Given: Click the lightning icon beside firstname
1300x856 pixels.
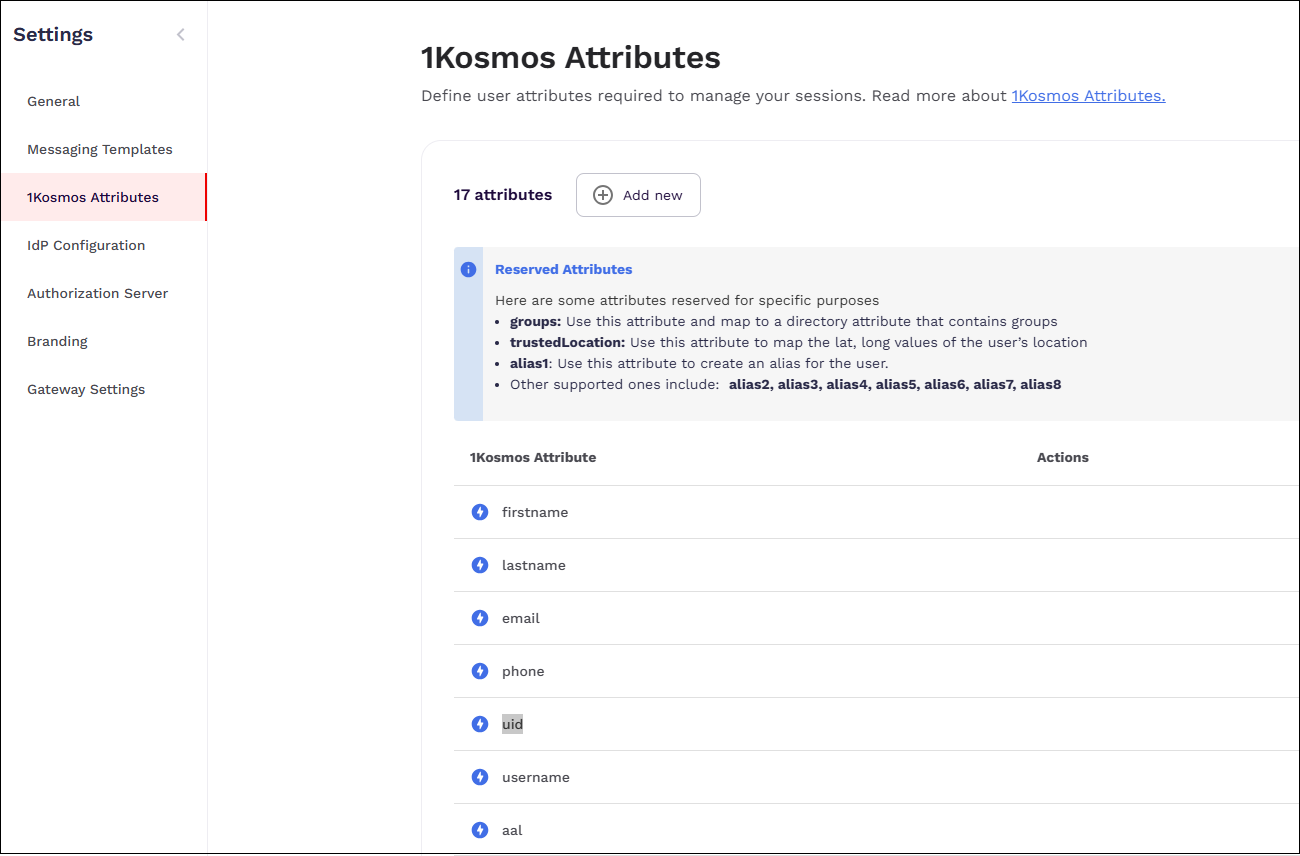Looking at the screenshot, I should 480,512.
